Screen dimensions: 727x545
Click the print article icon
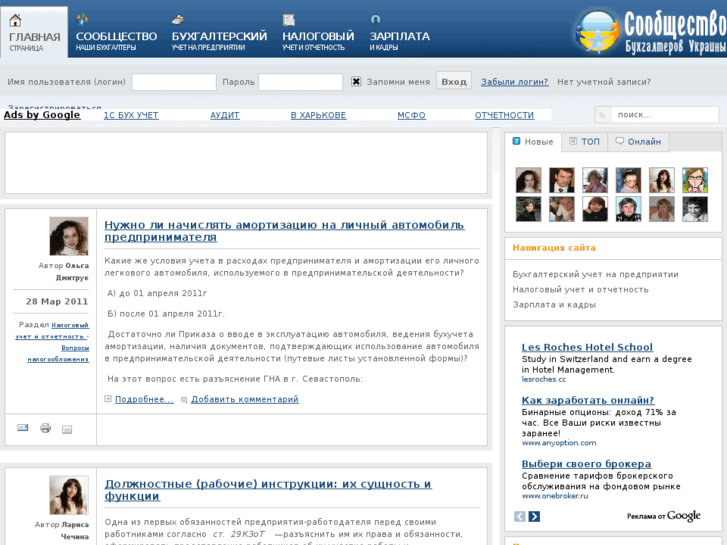tap(45, 428)
